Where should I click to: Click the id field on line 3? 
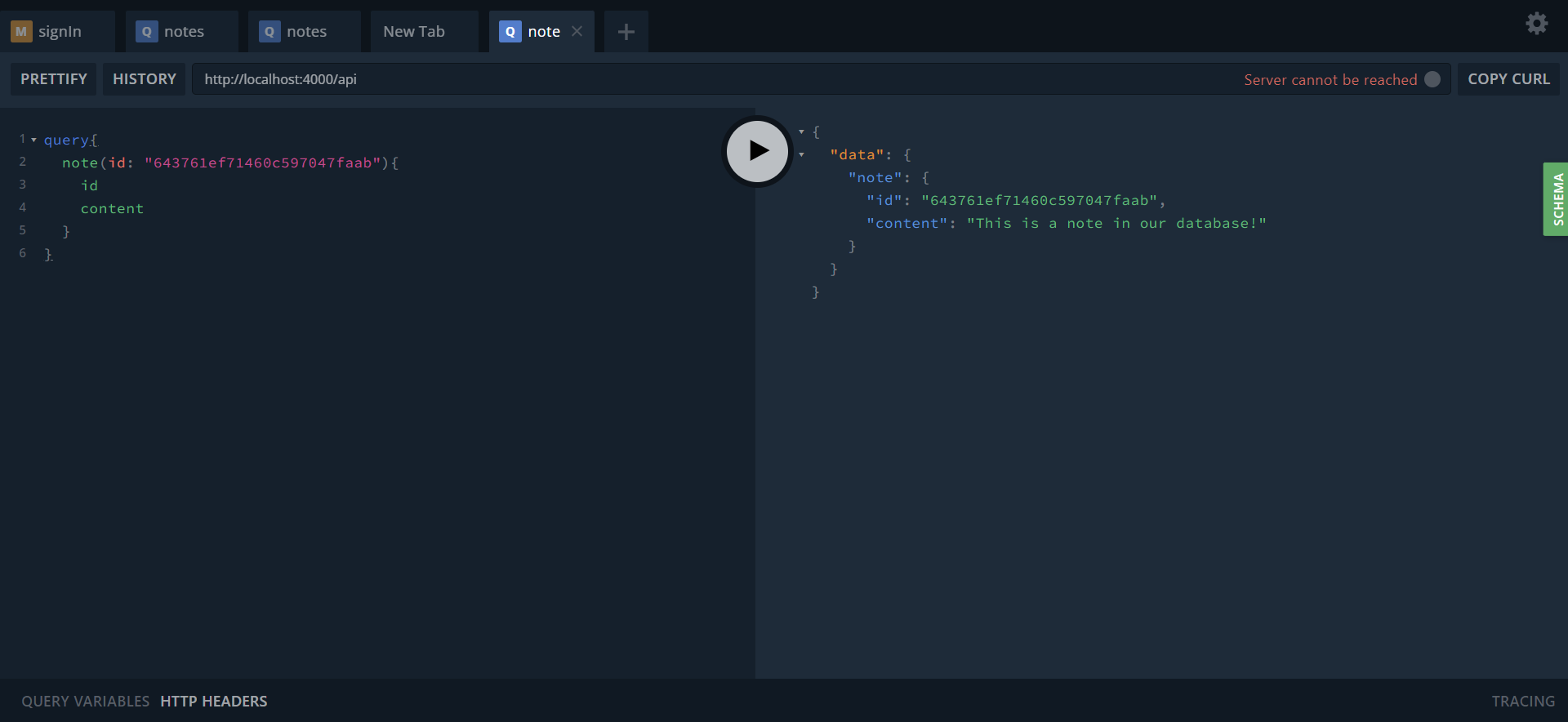point(89,185)
